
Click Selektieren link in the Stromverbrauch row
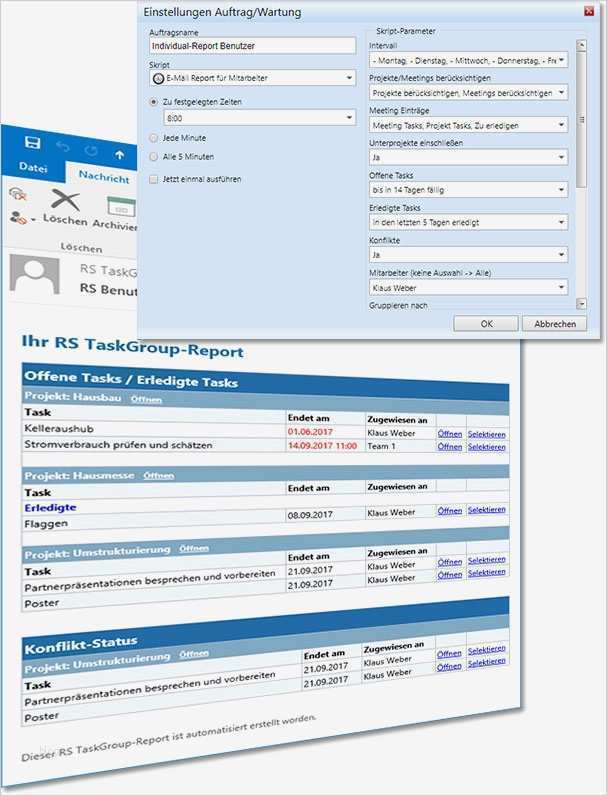coord(486,447)
